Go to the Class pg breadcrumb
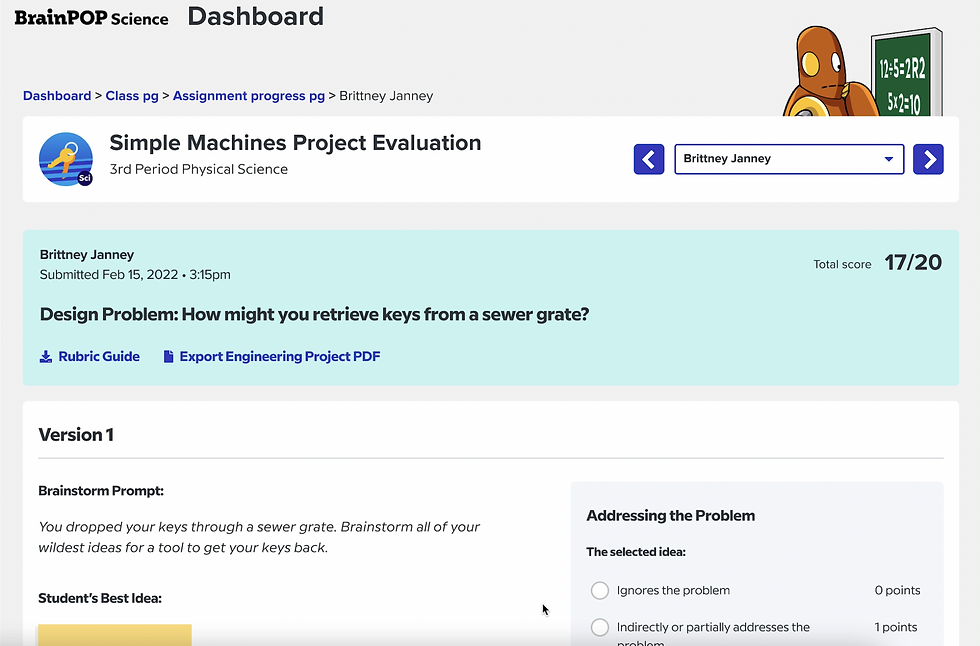 point(132,96)
